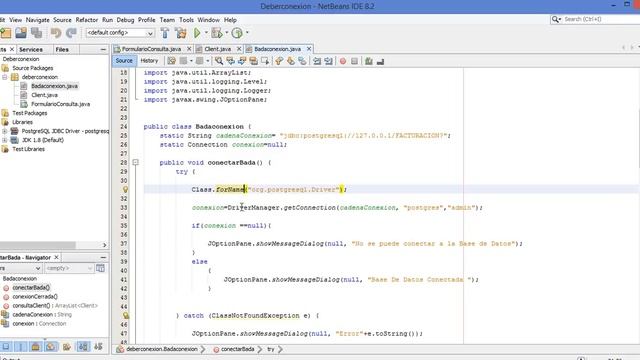640x360 pixels.
Task: Click the Debug Project toolbar icon
Action: click(x=217, y=33)
